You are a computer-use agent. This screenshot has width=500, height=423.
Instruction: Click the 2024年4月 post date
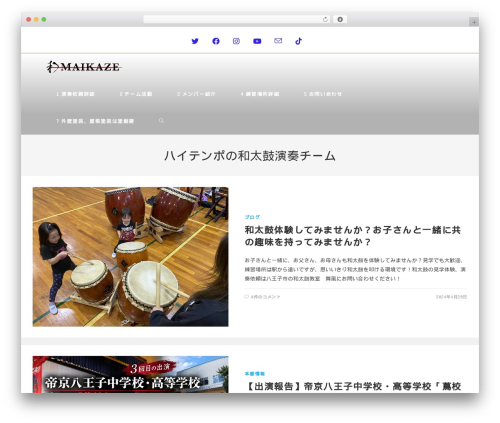tap(451, 297)
